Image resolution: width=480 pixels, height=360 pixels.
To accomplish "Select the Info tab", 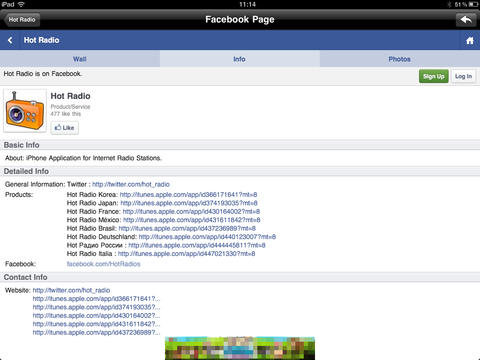I will click(x=240, y=59).
